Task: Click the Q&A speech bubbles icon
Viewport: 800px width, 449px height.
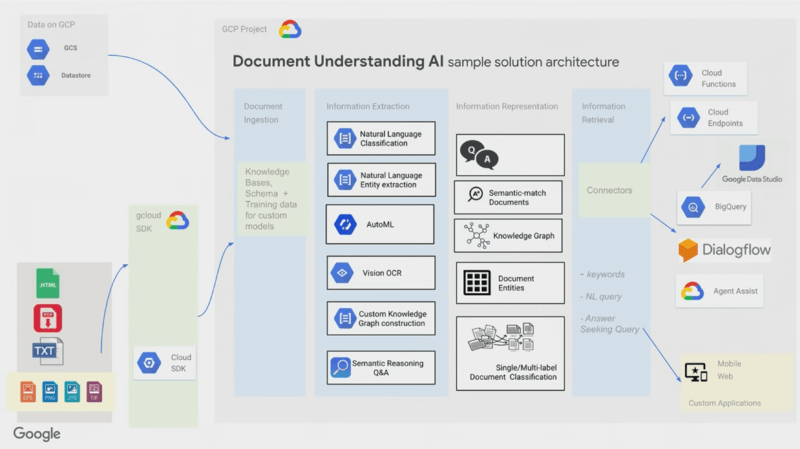Action: point(479,155)
